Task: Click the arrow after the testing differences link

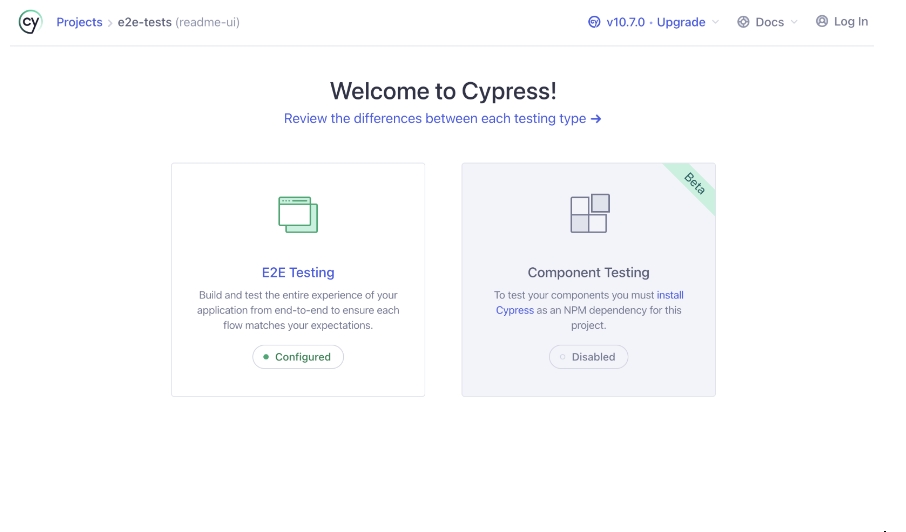Action: (596, 118)
